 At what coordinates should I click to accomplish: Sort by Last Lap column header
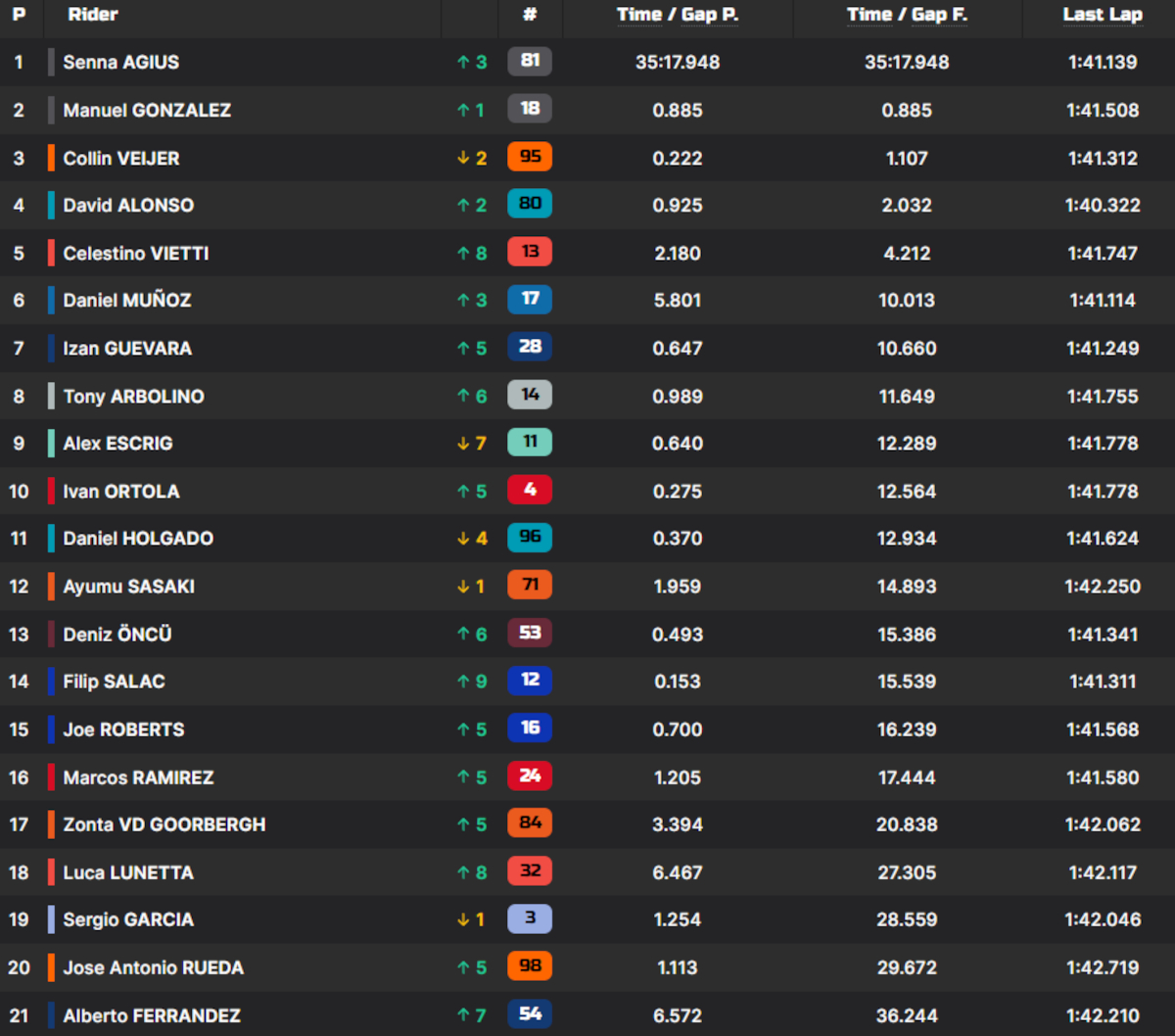(x=1103, y=15)
